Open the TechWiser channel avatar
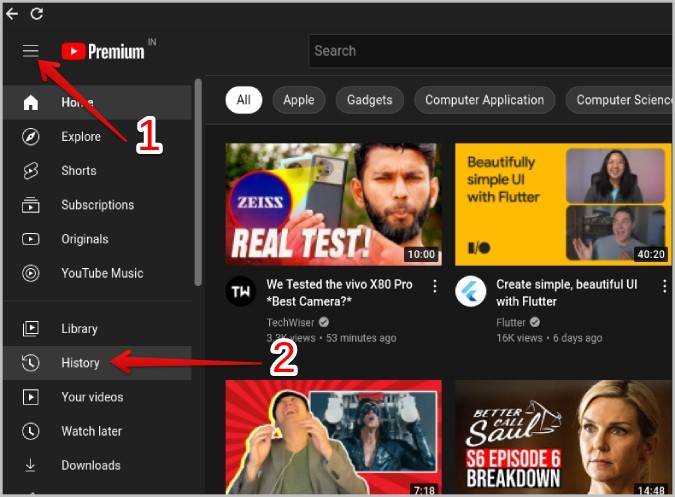Screen dimensions: 675x497 click(x=241, y=291)
